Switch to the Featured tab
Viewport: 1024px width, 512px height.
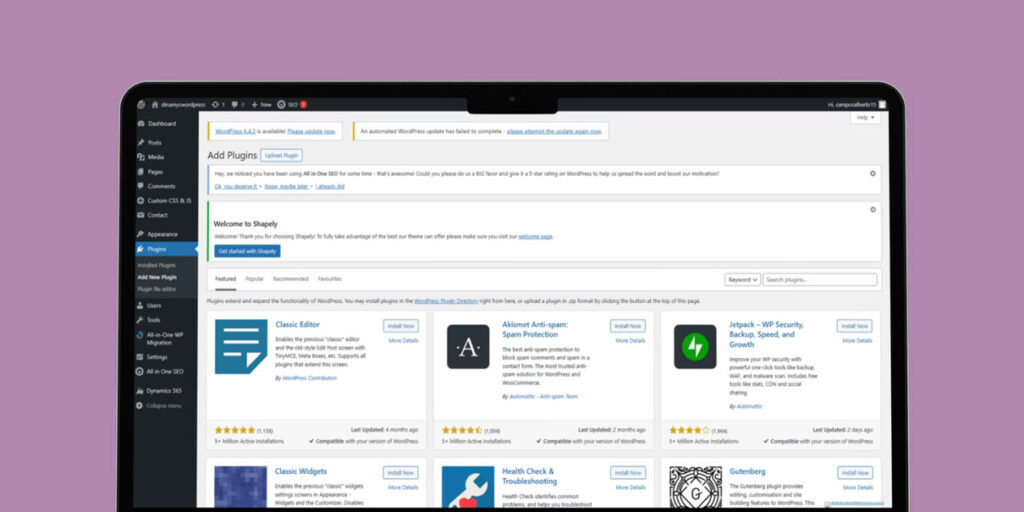click(225, 280)
